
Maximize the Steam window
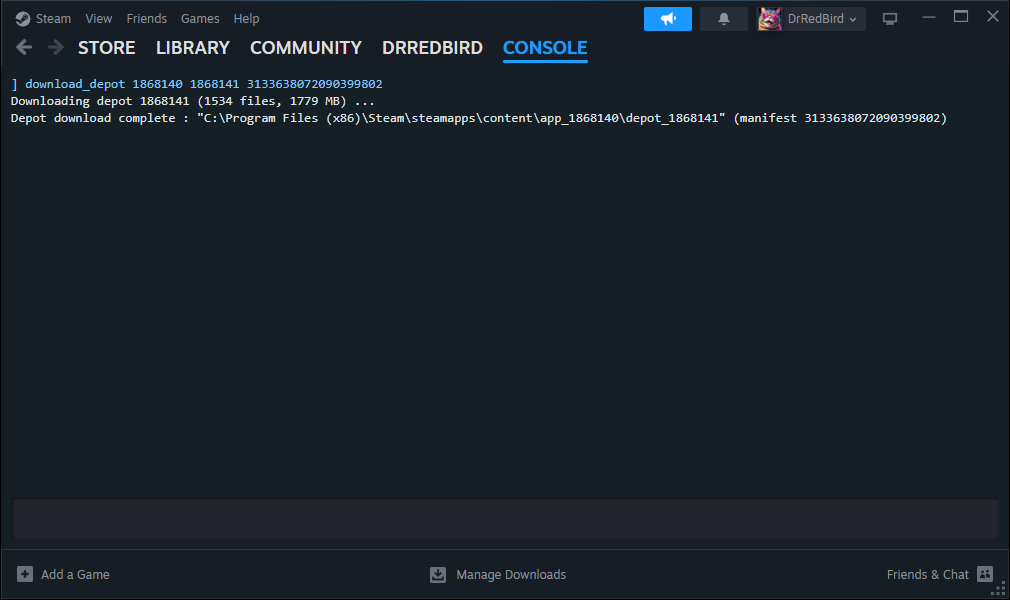(x=960, y=17)
